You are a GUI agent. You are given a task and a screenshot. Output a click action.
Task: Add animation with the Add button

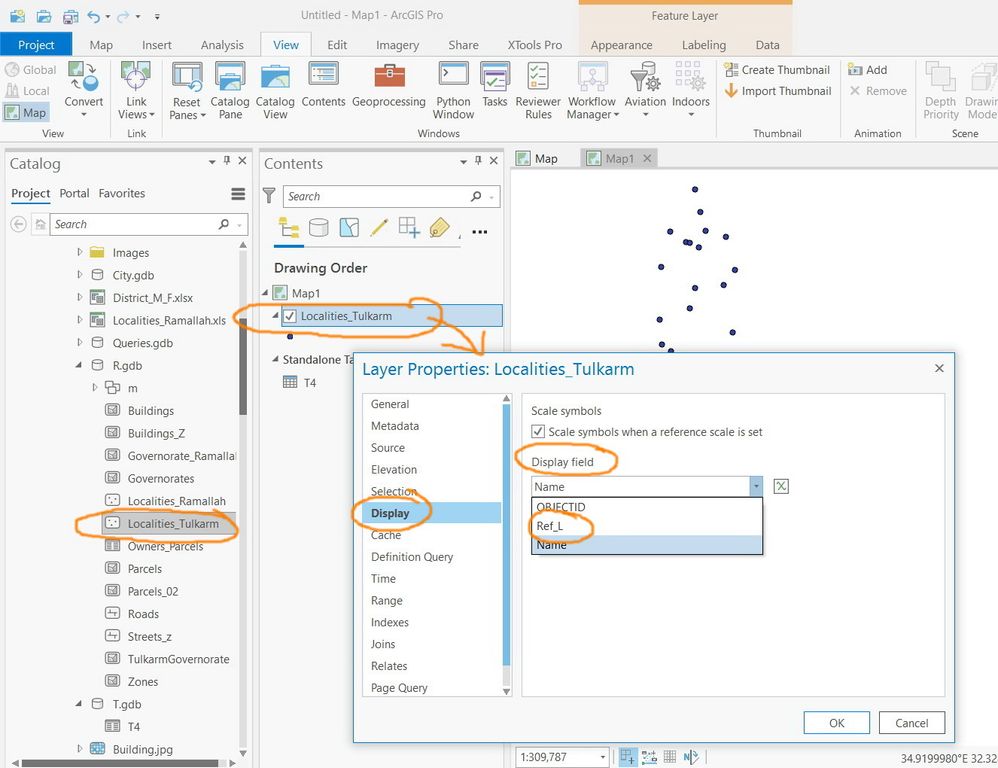point(868,70)
